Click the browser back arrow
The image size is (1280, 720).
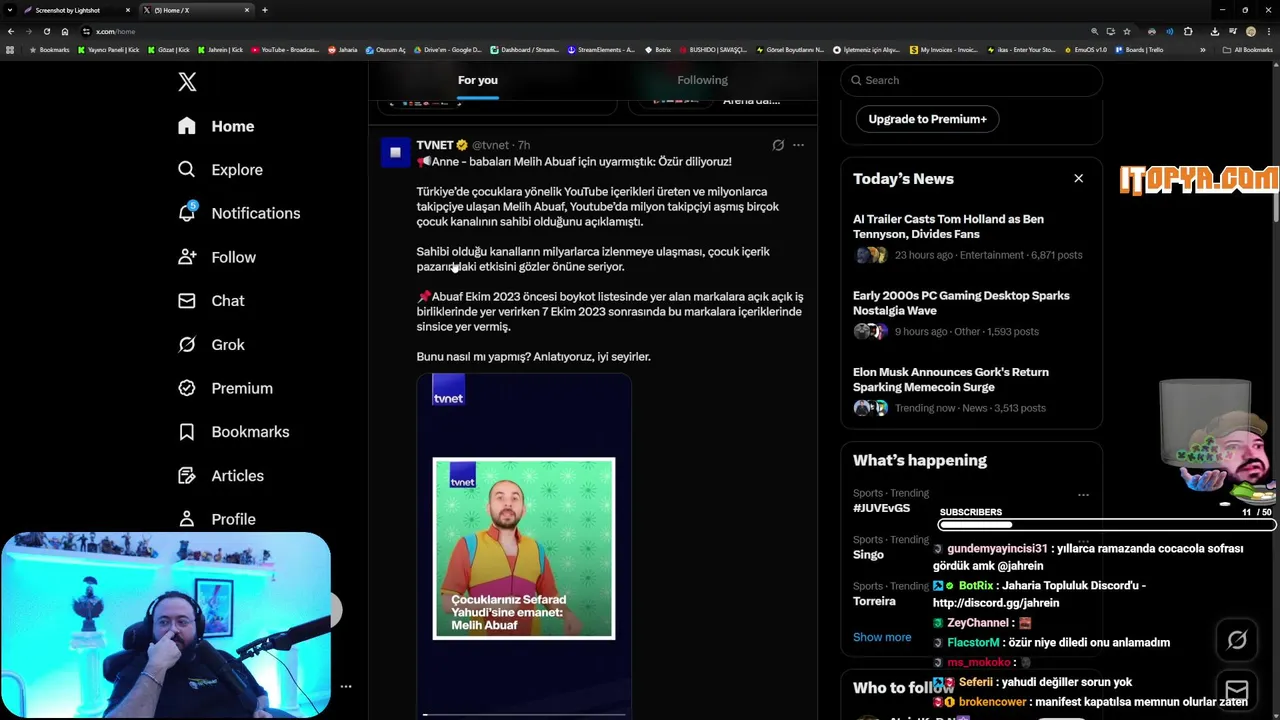coord(11,31)
